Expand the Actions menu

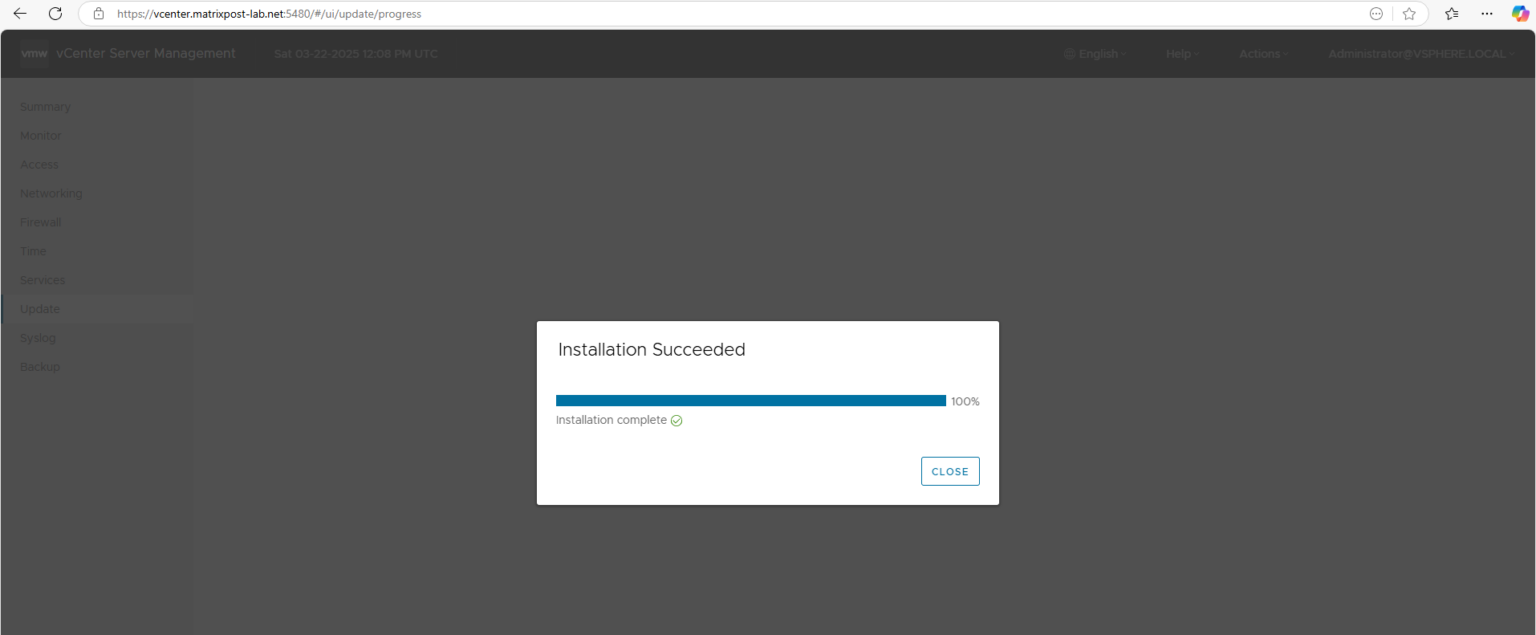click(1262, 54)
